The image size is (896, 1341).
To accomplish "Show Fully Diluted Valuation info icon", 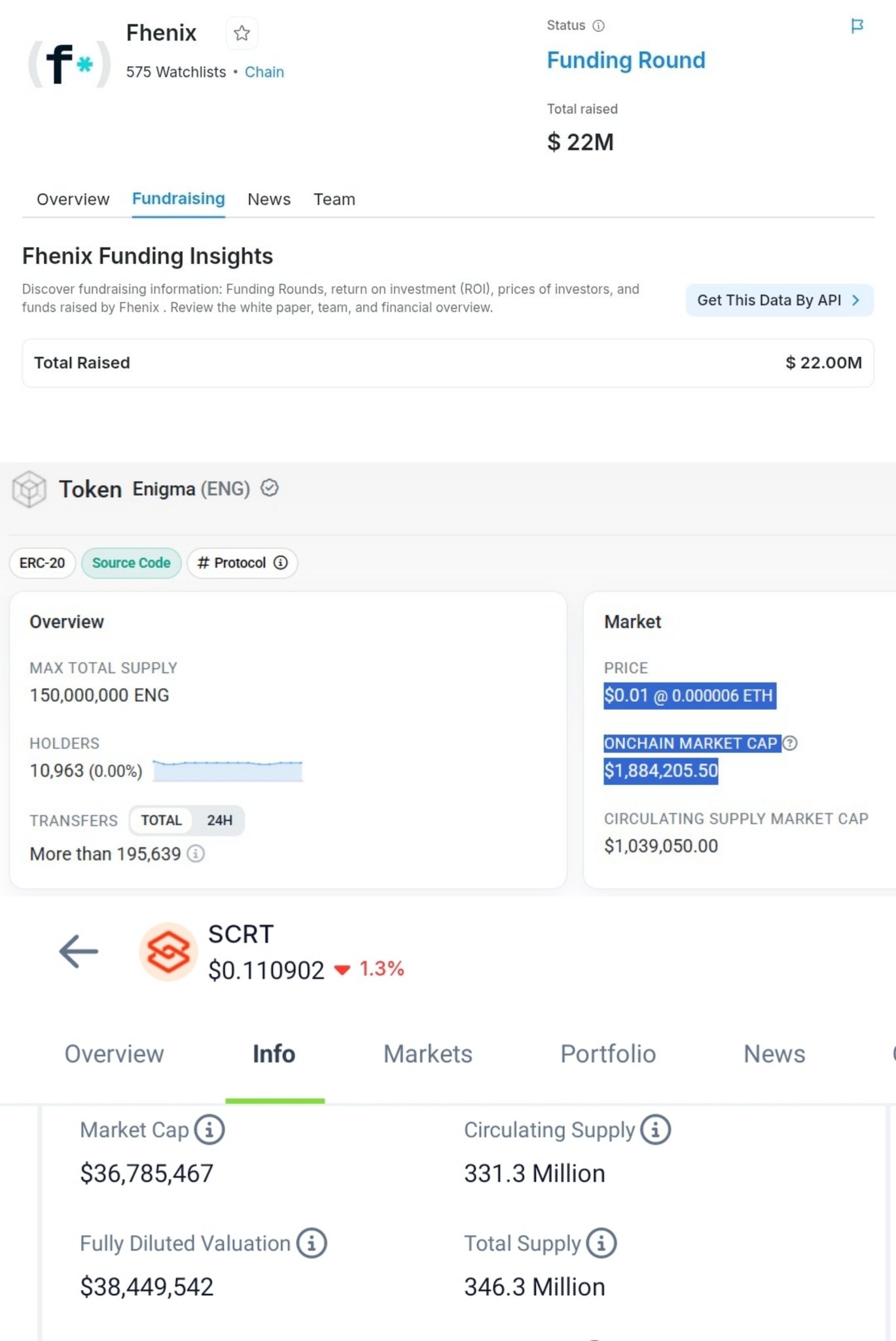I will click(x=312, y=1243).
